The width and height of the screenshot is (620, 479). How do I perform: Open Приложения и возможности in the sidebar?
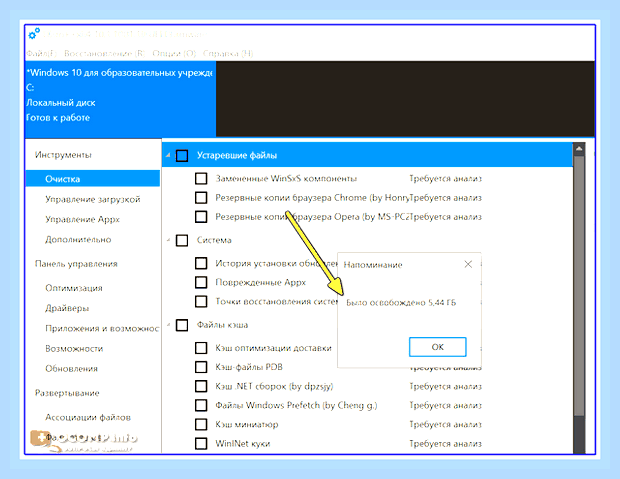[102, 328]
